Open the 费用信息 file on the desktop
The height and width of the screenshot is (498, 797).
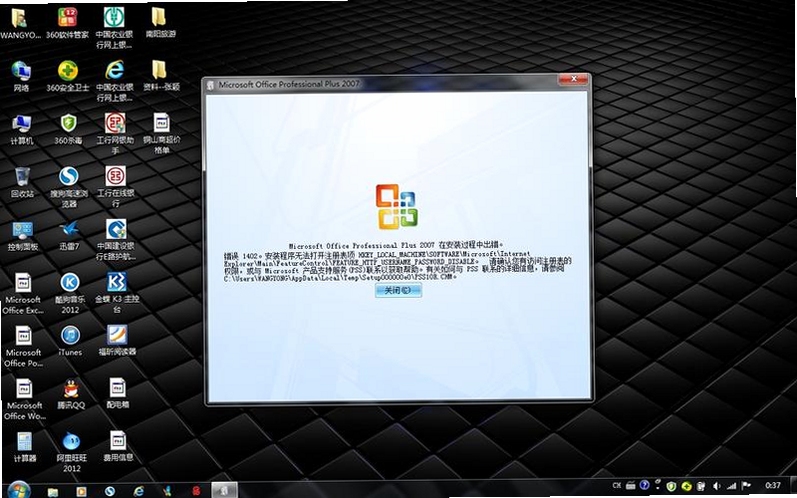tap(118, 447)
